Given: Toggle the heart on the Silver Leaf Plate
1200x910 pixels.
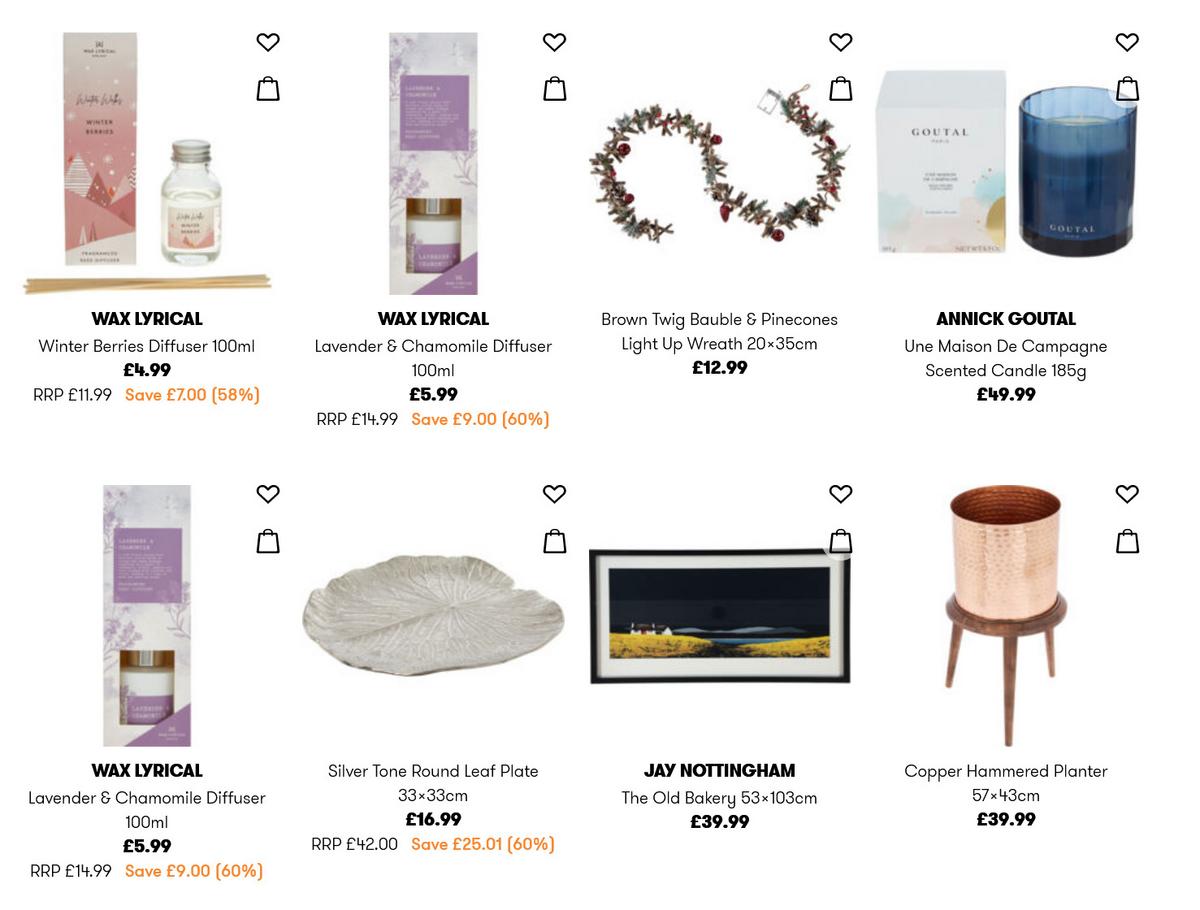Looking at the screenshot, I should (x=553, y=494).
